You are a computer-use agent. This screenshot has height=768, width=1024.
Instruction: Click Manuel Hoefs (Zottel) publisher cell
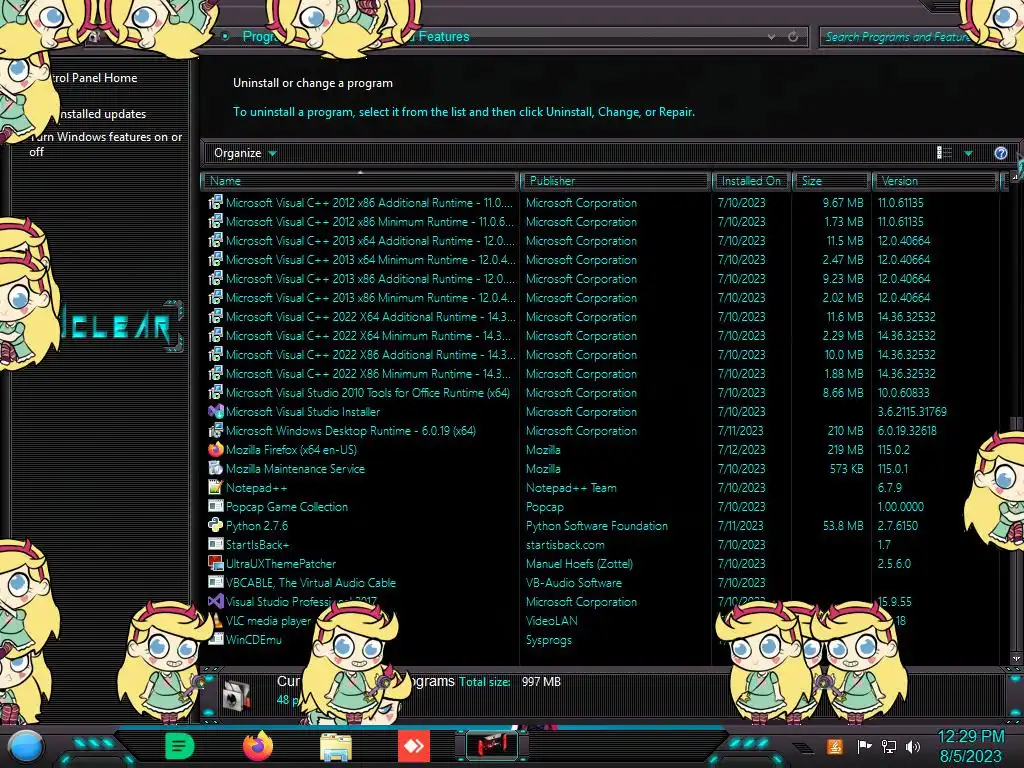[x=579, y=563]
